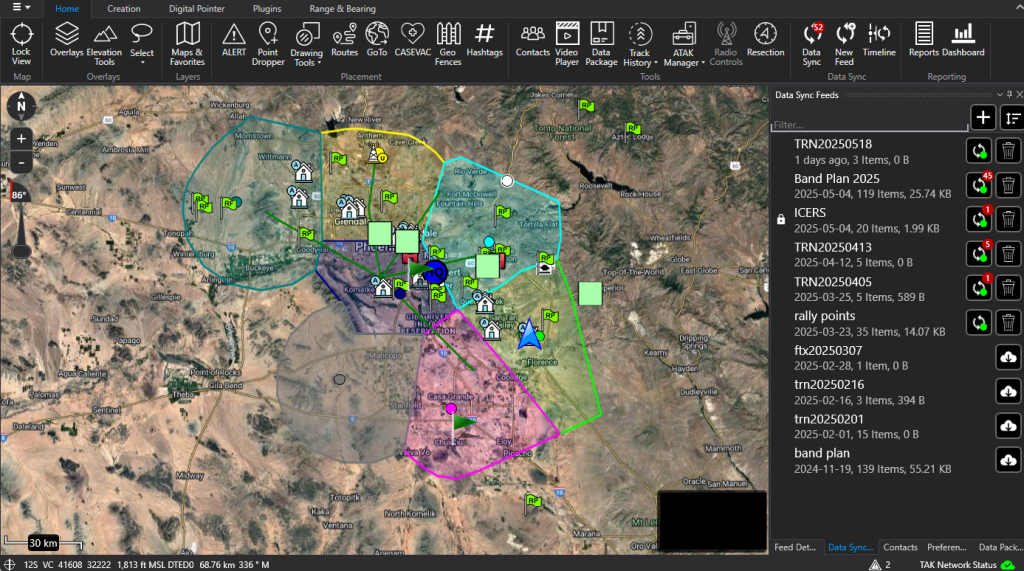The height and width of the screenshot is (571, 1024).
Task: Zoom in on the map
Action: pyautogui.click(x=22, y=138)
